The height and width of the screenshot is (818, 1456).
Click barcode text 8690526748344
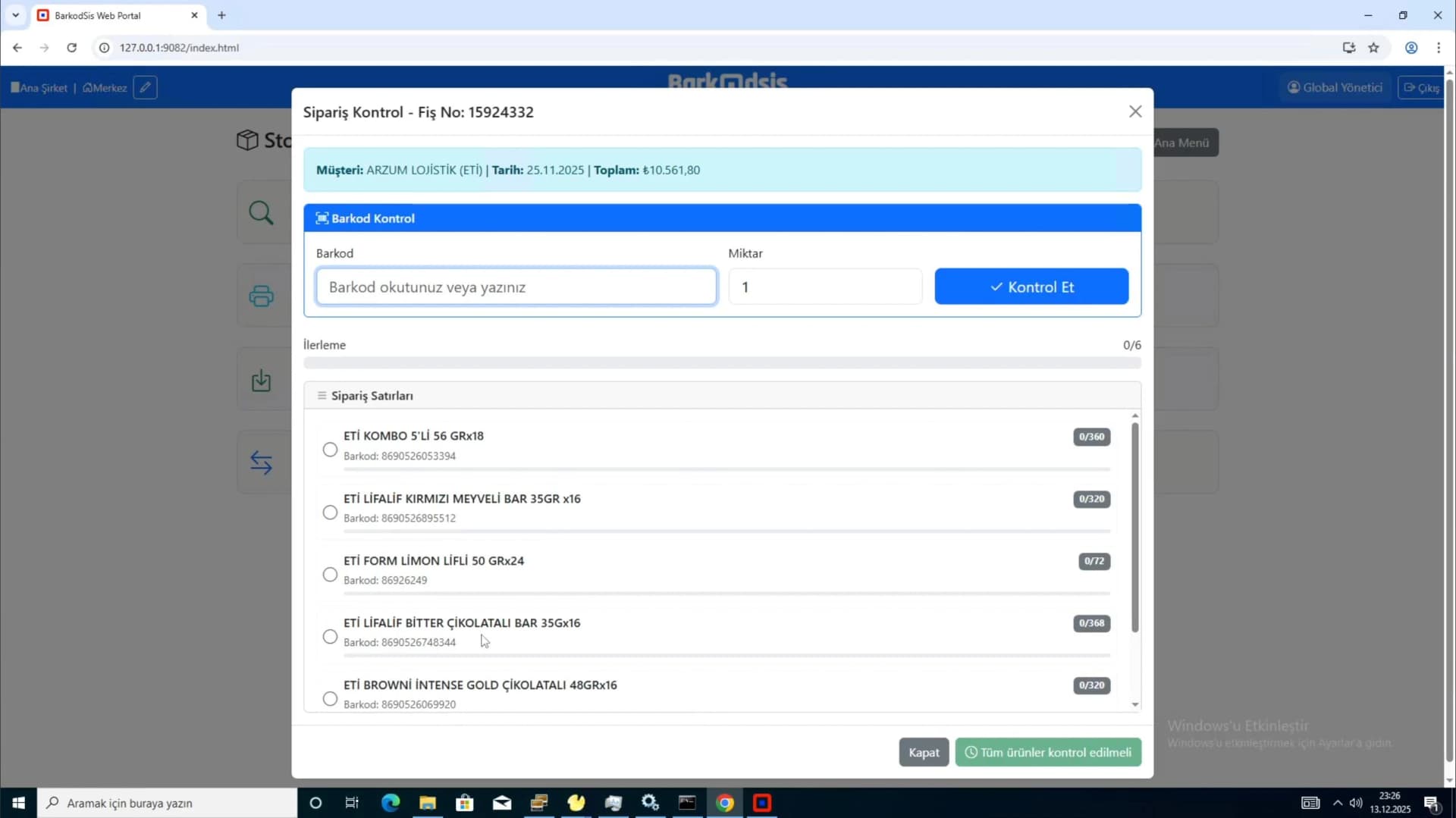(418, 642)
